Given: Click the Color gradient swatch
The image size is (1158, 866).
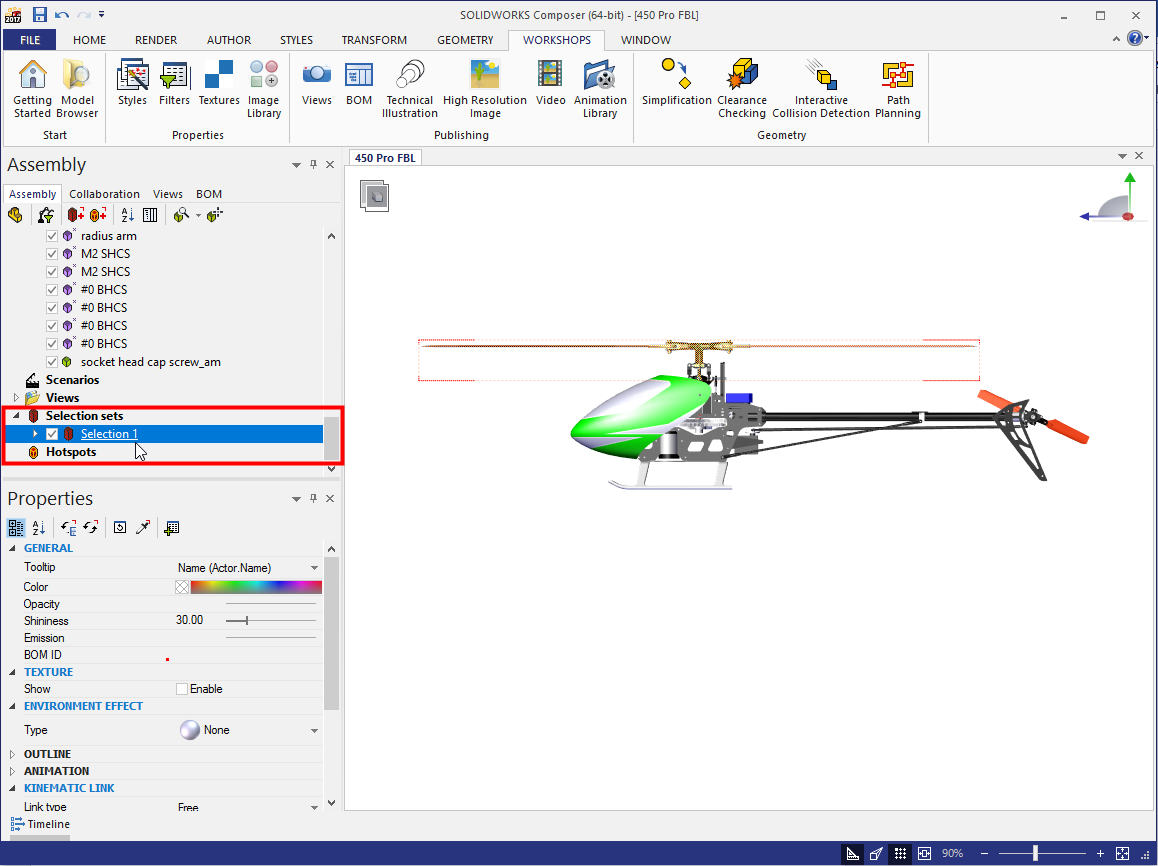Looking at the screenshot, I should [x=256, y=587].
